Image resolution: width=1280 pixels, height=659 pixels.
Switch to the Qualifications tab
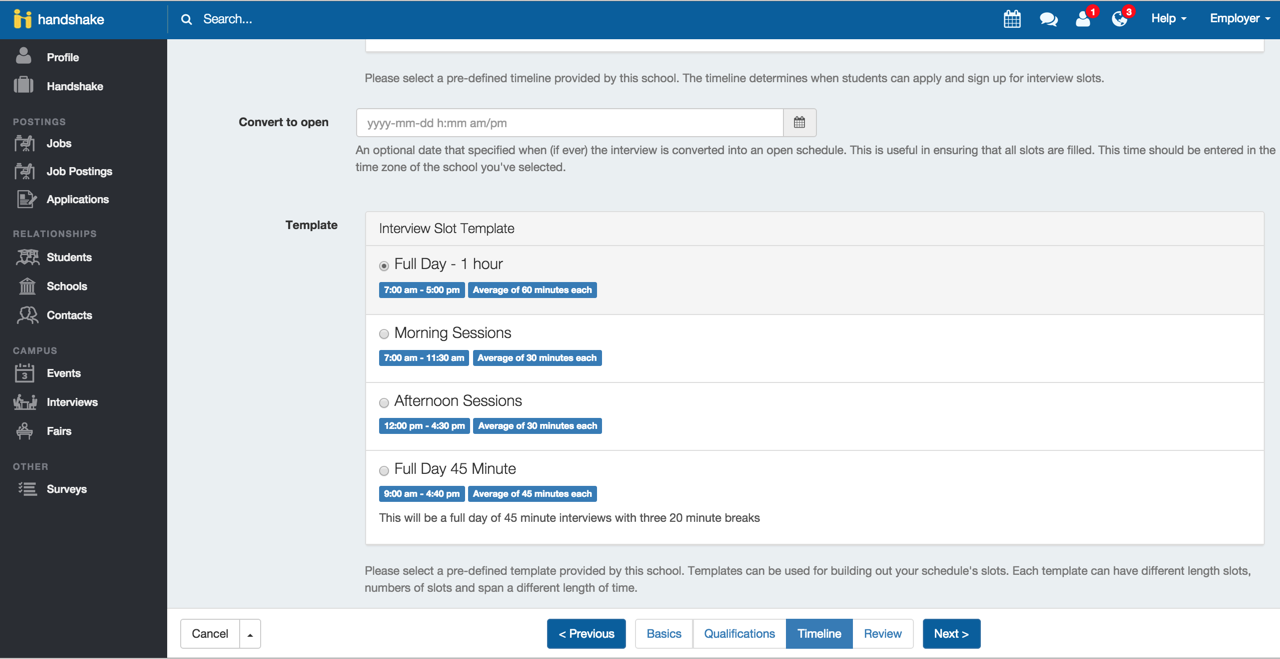tap(739, 634)
